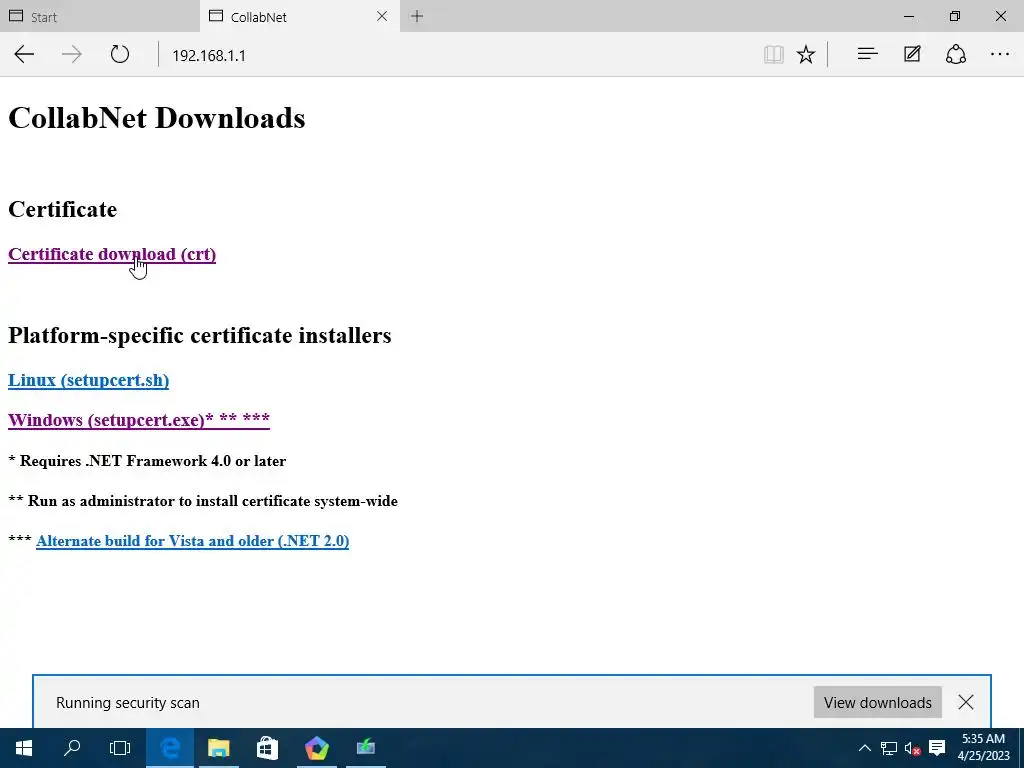Open the colorful pentagon app on taskbar
This screenshot has height=768, width=1024.
click(317, 748)
